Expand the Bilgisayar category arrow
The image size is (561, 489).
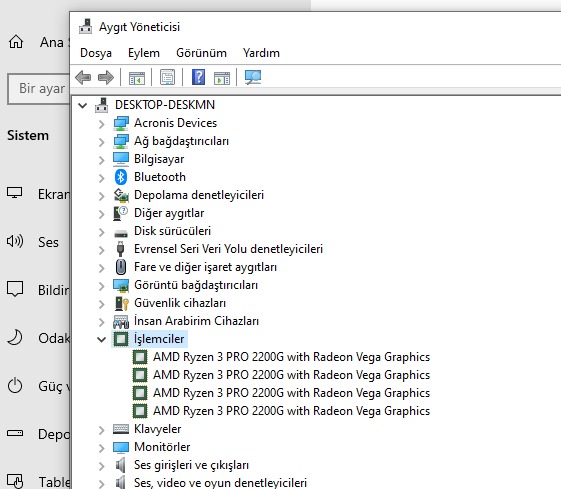click(x=102, y=160)
